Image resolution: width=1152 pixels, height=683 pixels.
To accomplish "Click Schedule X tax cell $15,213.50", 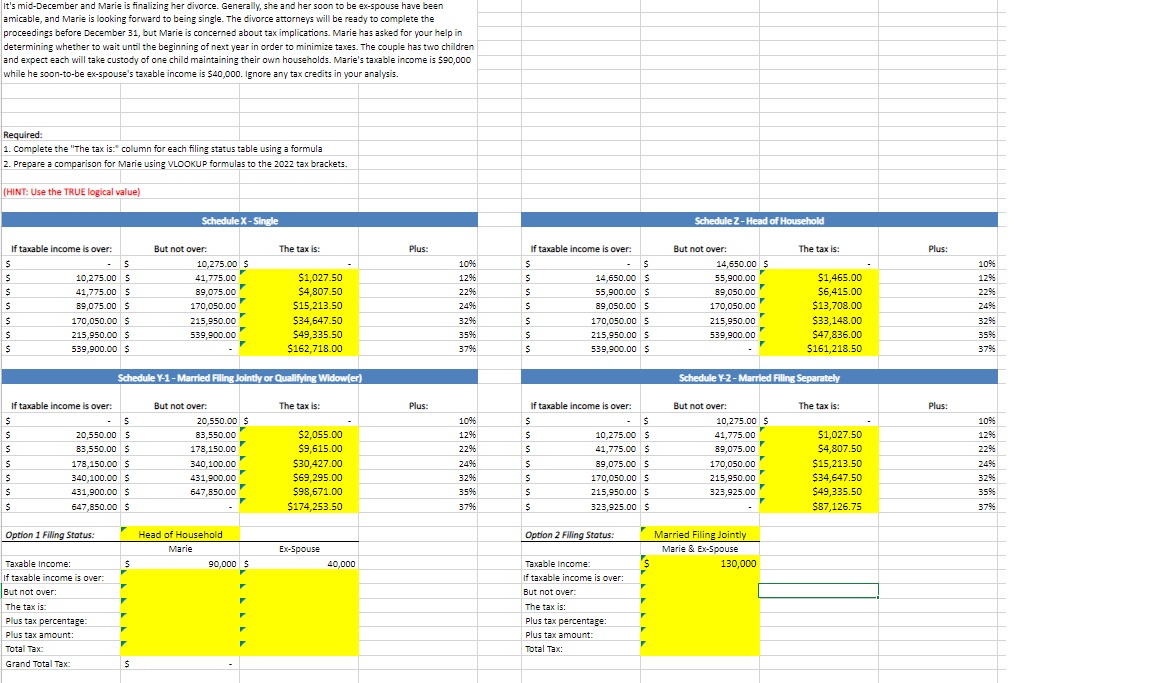I will (299, 306).
